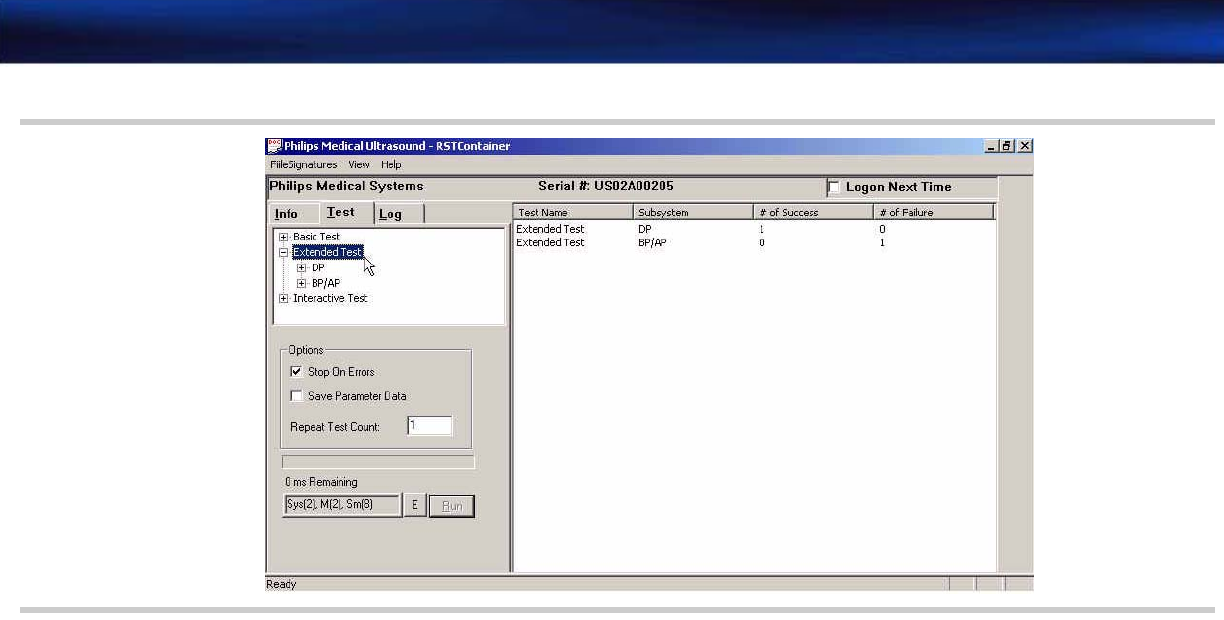Click the Sys(2), M(2), Sm(8) status field
This screenshot has width=1224, height=620.
pyautogui.click(x=342, y=506)
